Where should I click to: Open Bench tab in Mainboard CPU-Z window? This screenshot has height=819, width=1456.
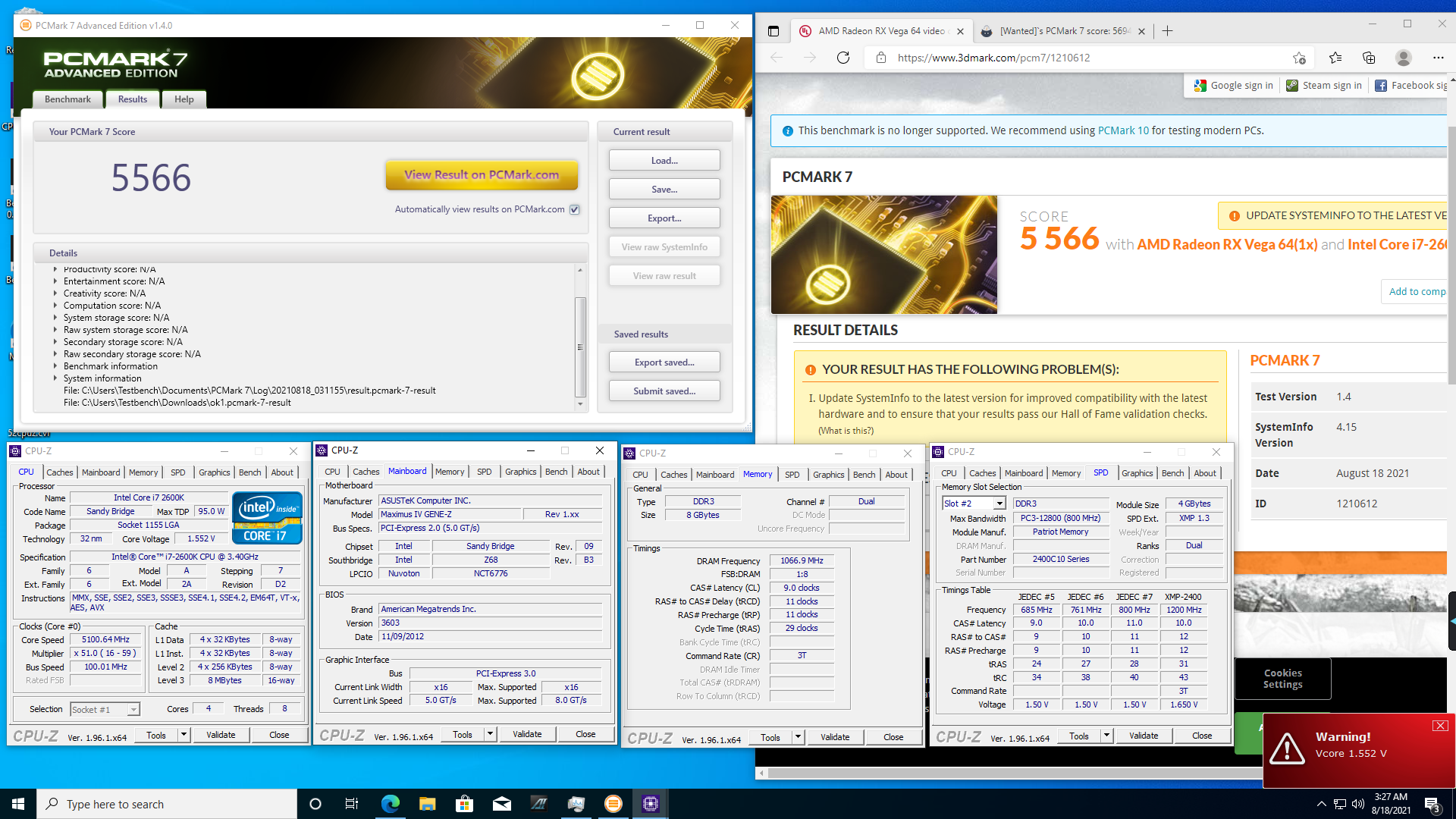[x=557, y=472]
